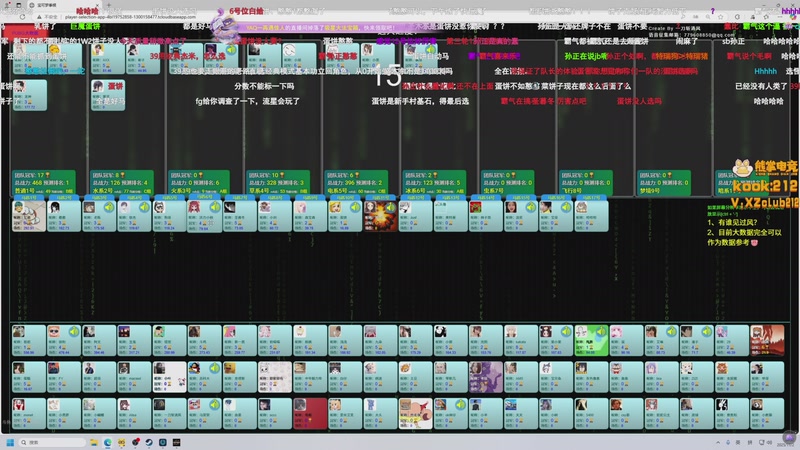
Task: Reload the page with browser refresh icon
Action: (x=22, y=17)
